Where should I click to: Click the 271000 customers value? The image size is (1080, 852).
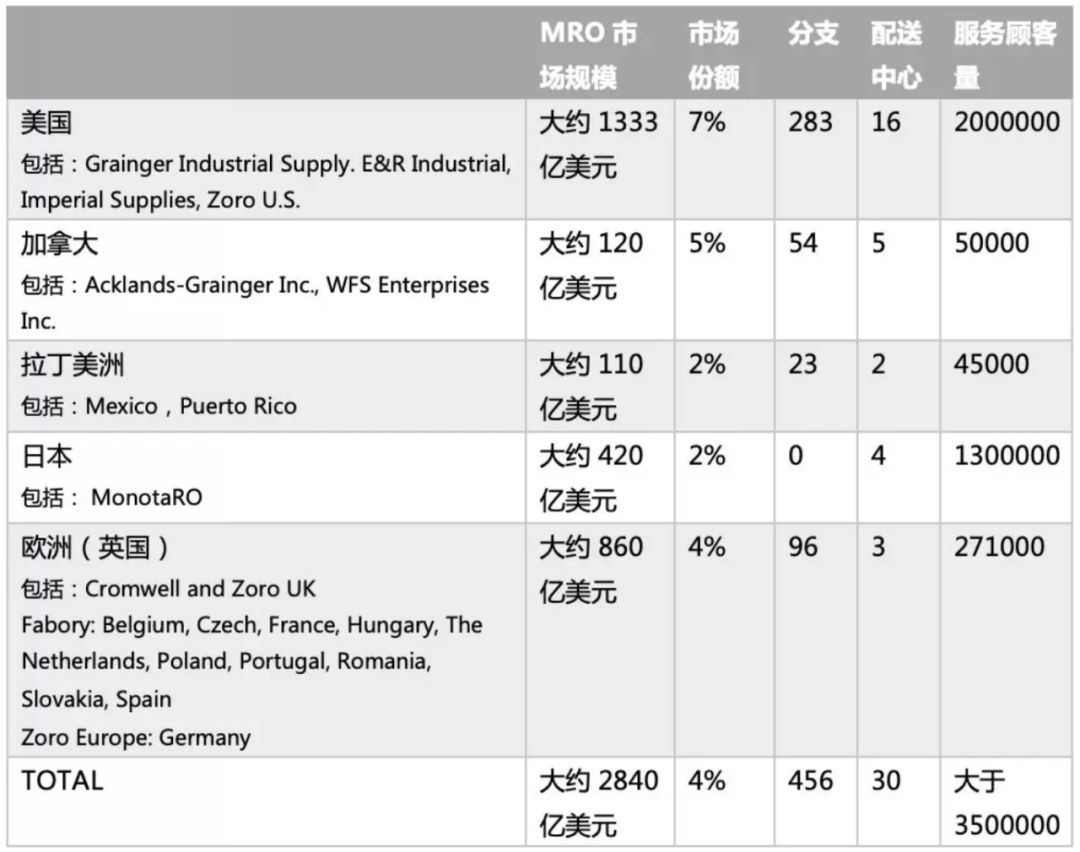tap(999, 548)
